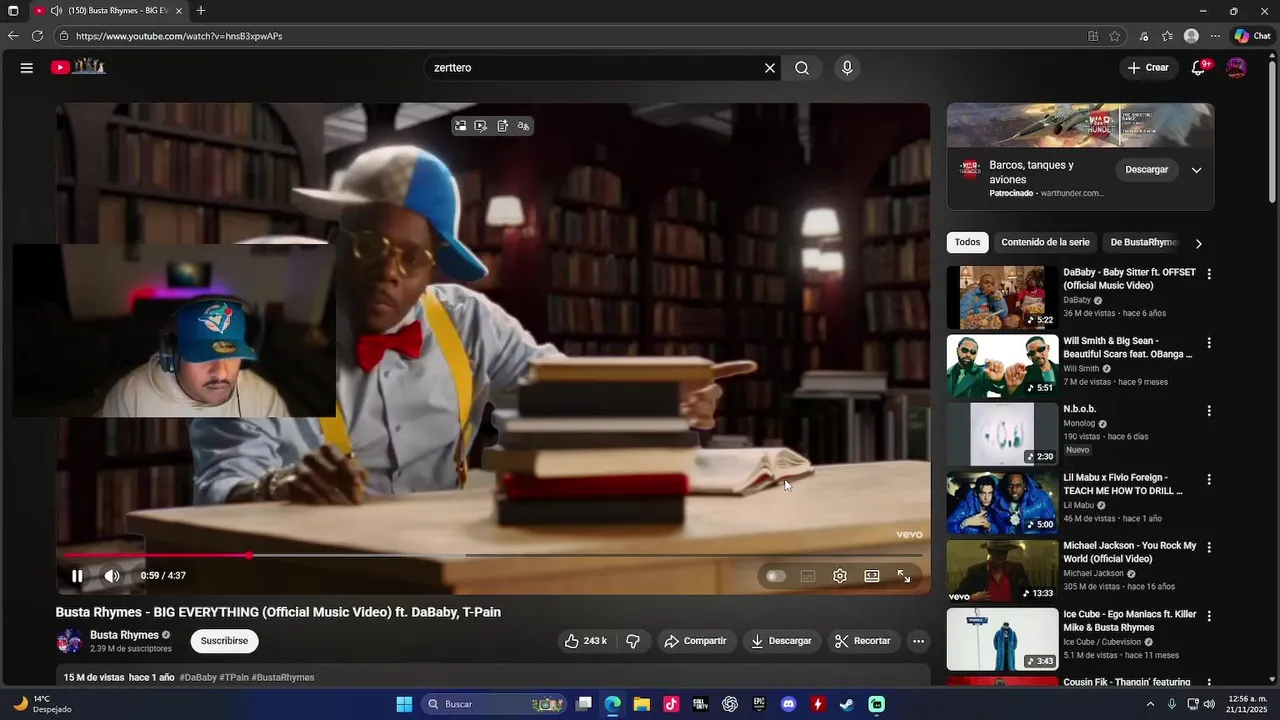Open the N.b.o.b. video title
Image resolution: width=1280 pixels, height=720 pixels.
[1080, 409]
